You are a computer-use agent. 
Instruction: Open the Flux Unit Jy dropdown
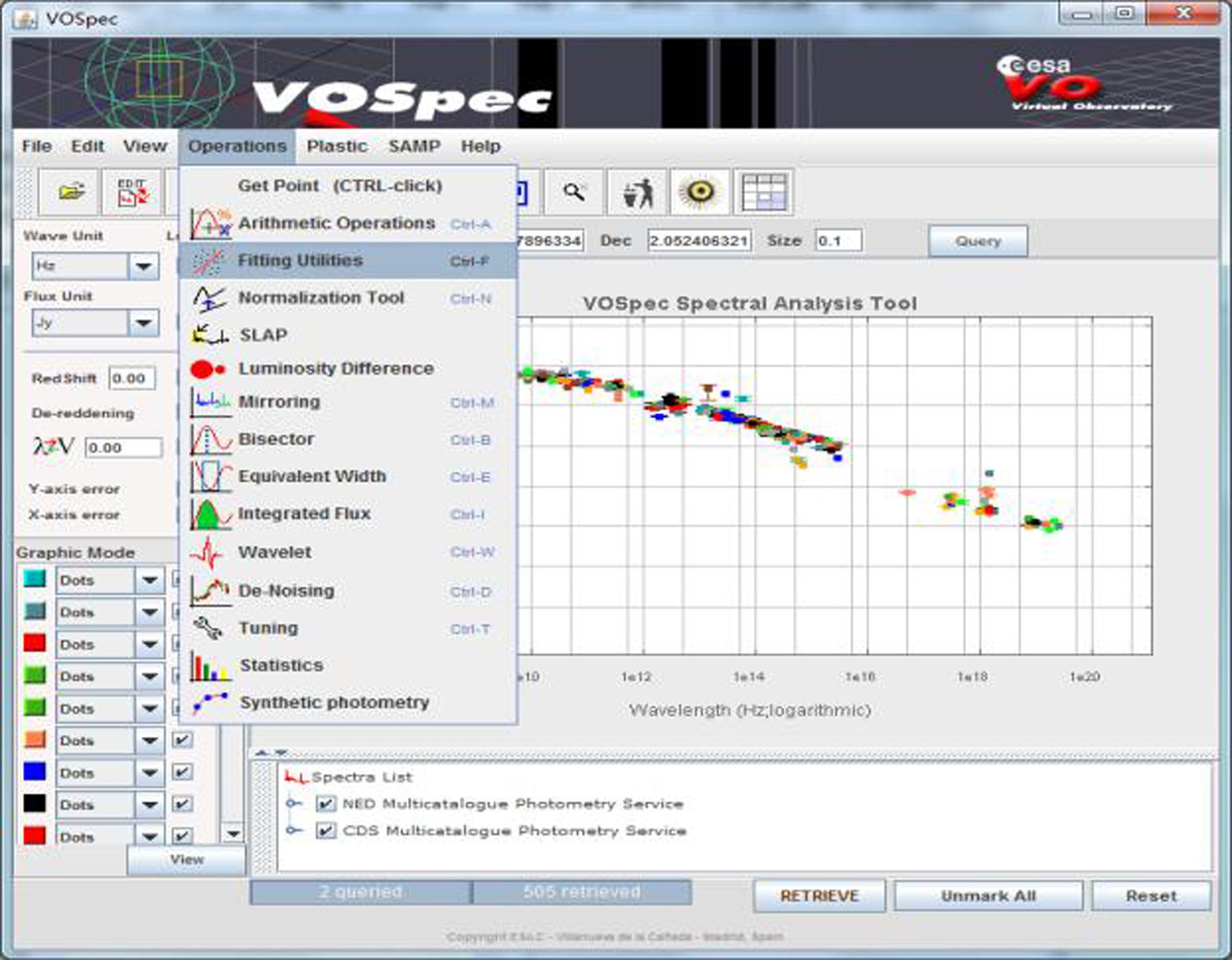tap(144, 323)
